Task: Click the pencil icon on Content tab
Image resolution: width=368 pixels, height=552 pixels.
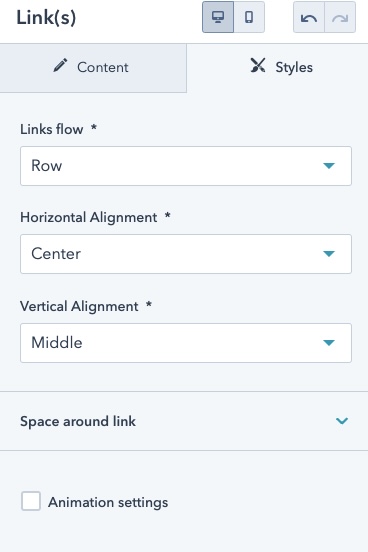Action: 60,65
